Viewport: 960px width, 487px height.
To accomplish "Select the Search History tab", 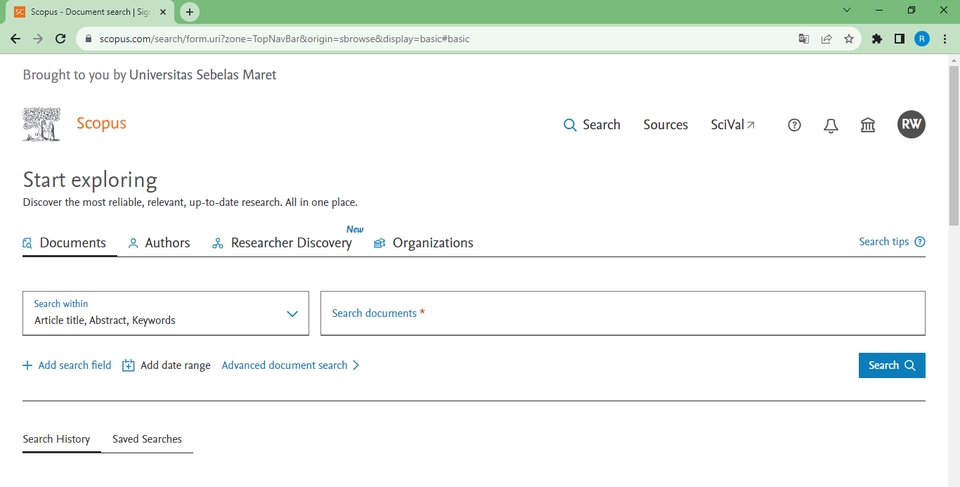I will (56, 439).
